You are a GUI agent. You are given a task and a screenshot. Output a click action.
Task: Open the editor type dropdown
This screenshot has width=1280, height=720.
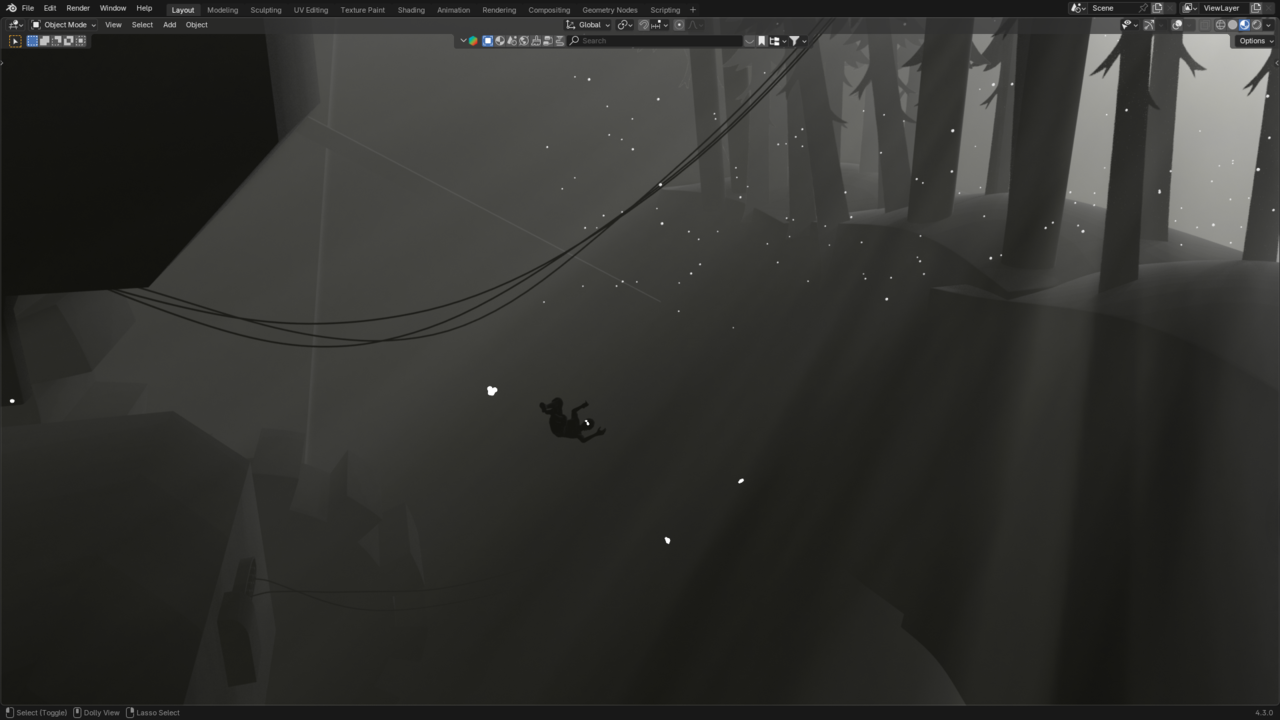(16, 25)
